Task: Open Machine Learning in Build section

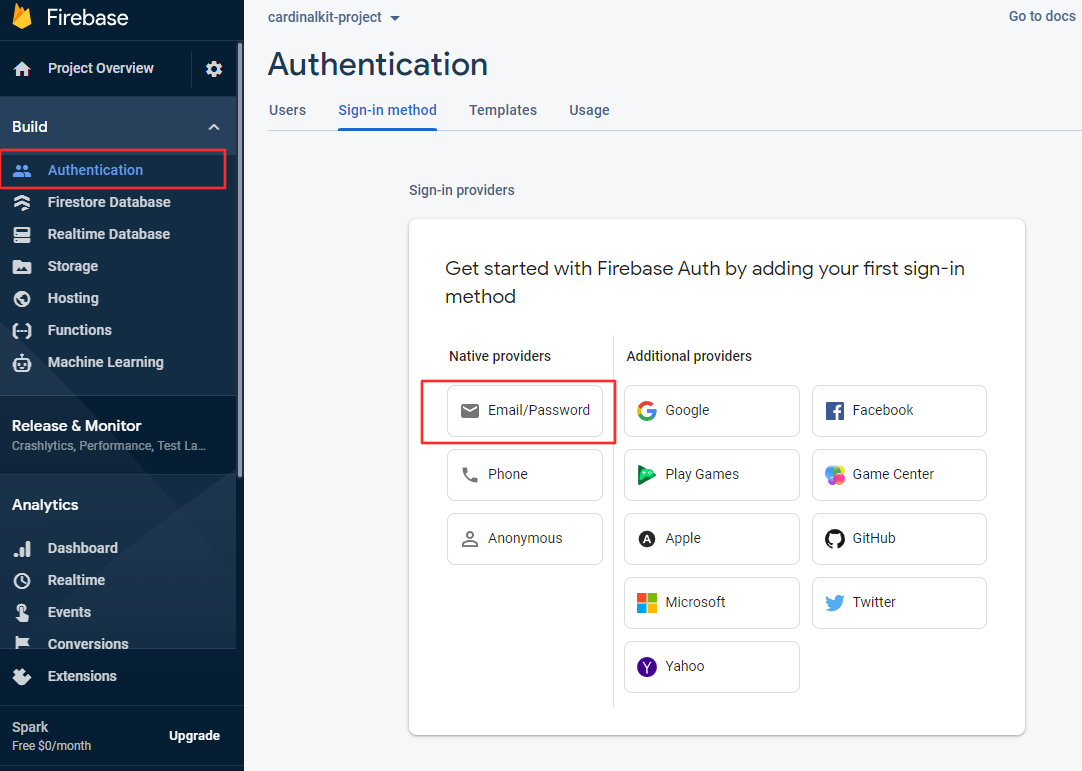Action: click(105, 362)
